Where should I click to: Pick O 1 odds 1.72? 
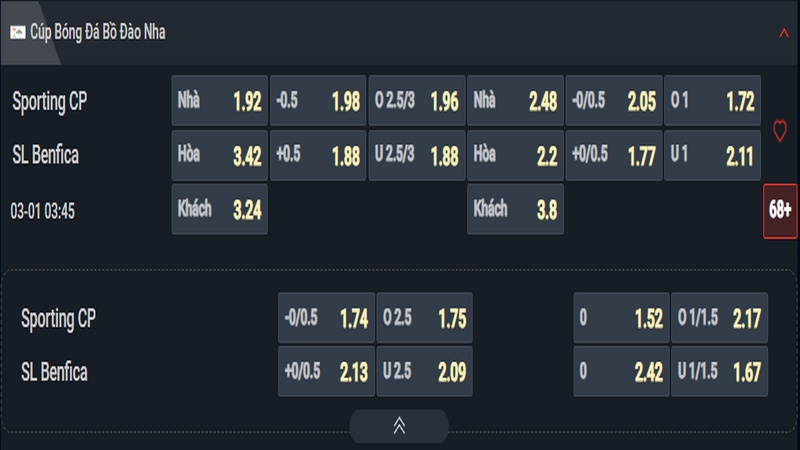click(712, 101)
